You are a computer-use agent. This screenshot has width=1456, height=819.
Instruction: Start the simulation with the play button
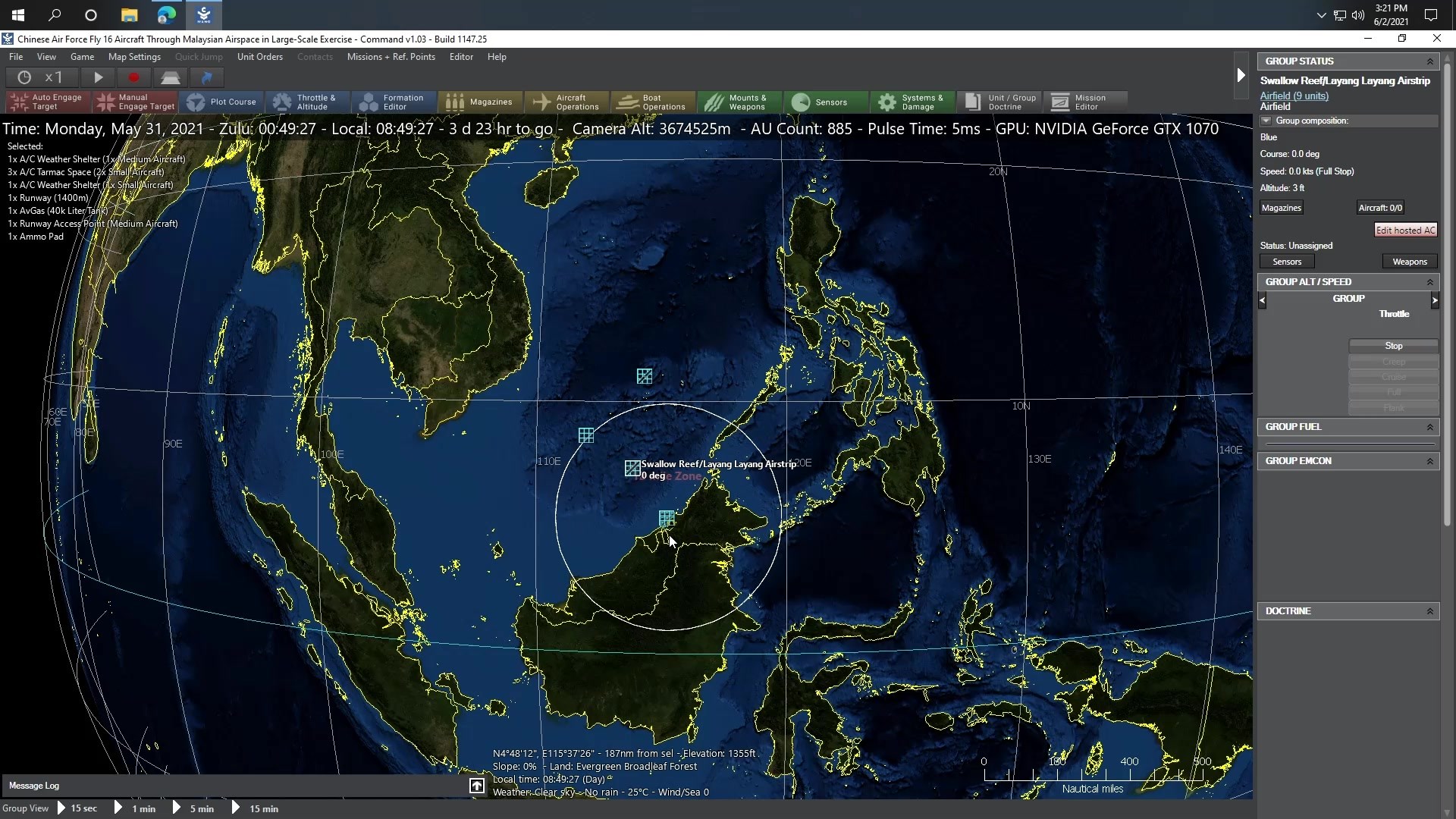(98, 77)
